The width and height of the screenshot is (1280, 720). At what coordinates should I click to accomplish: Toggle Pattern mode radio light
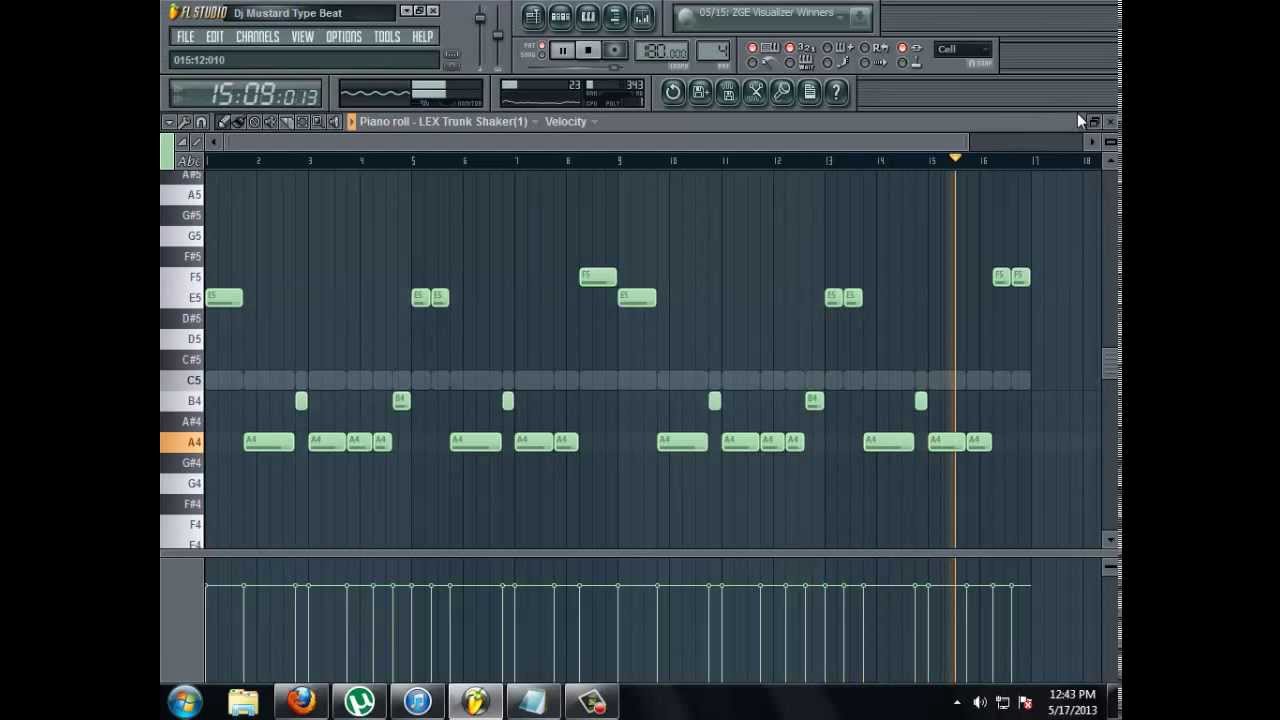point(542,46)
